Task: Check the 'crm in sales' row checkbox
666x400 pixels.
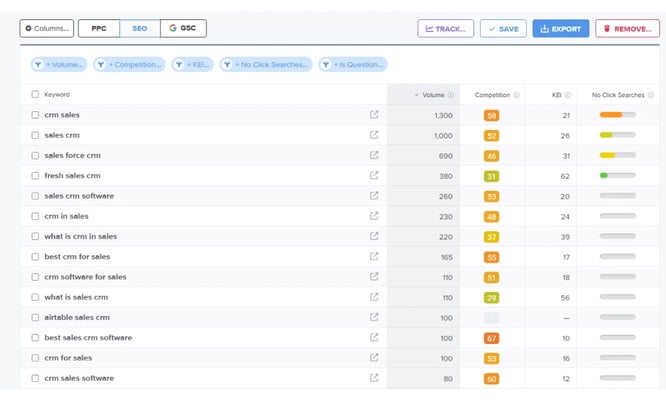Action: pyautogui.click(x=35, y=216)
